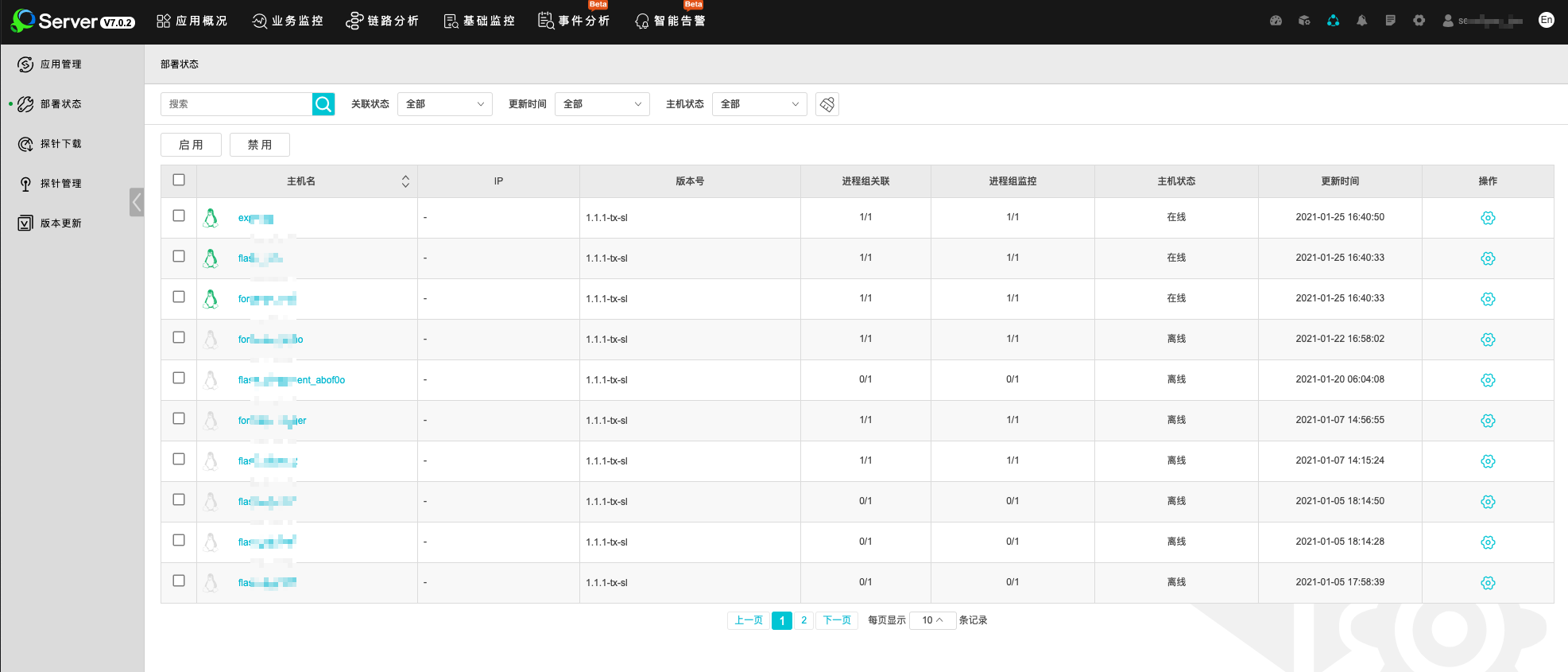The height and width of the screenshot is (672, 1568).
Task: Open 链路分析 in the top navigation
Action: tap(382, 21)
